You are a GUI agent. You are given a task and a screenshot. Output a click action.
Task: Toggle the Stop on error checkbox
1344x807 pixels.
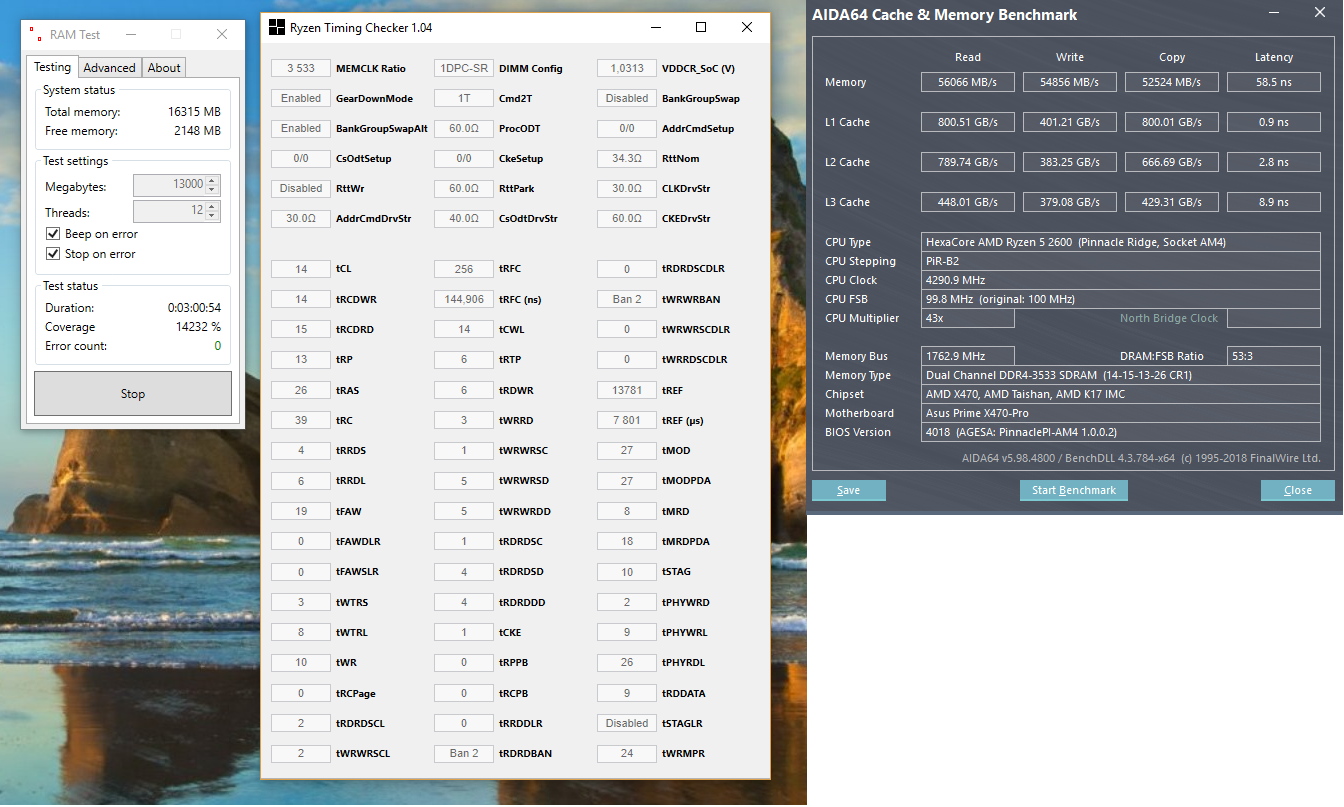(53, 254)
